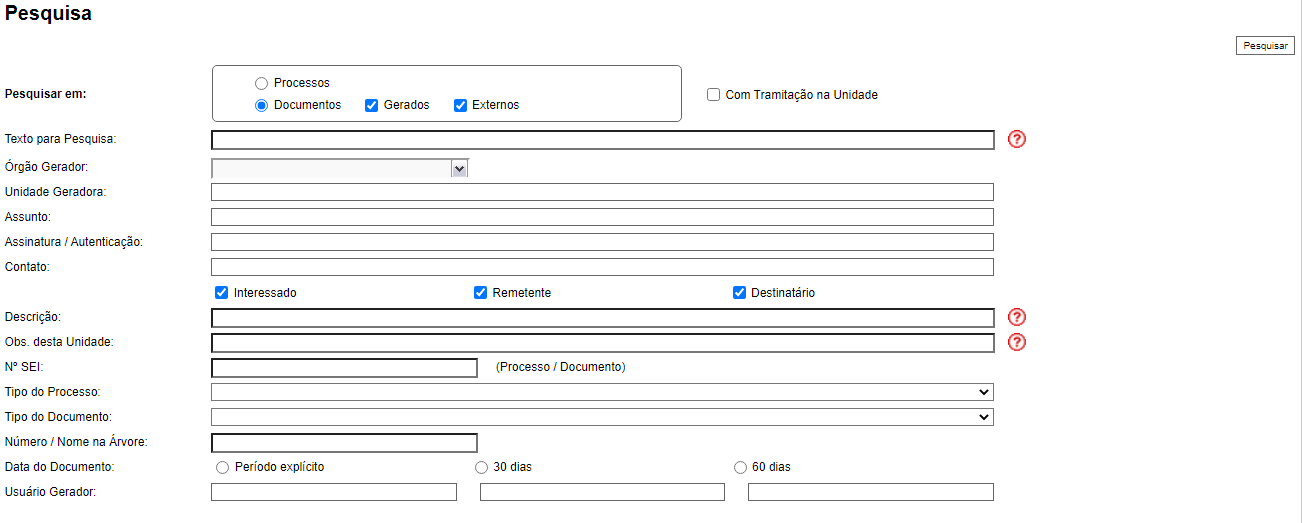Select the Processos radio option

click(x=262, y=84)
